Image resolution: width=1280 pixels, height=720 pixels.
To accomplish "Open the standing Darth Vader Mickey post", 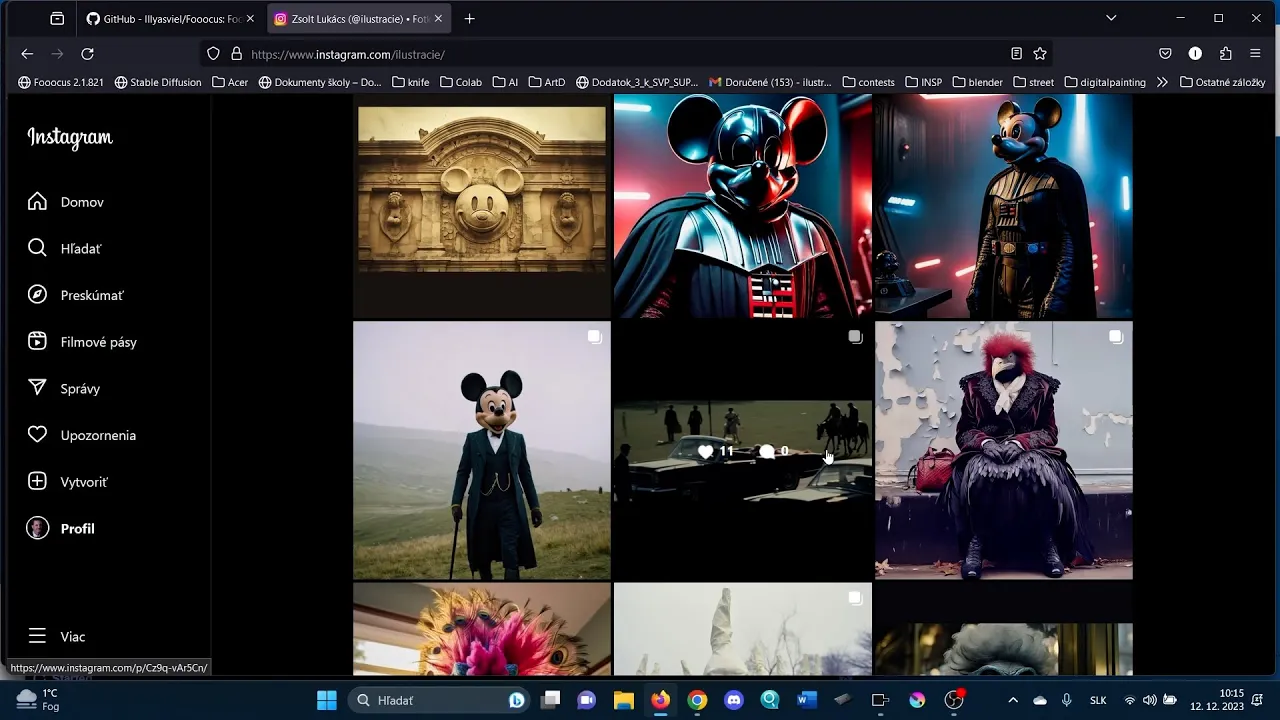I will pos(1003,206).
